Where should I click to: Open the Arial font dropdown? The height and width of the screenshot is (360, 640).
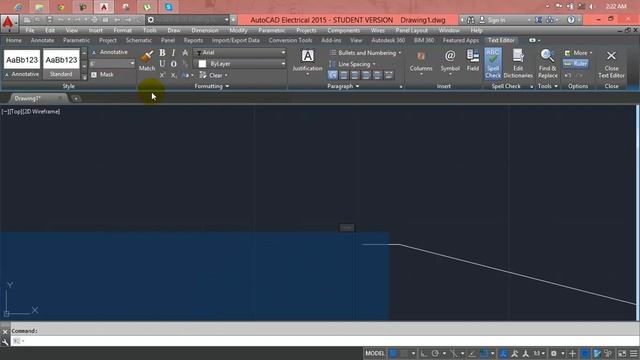click(x=240, y=53)
